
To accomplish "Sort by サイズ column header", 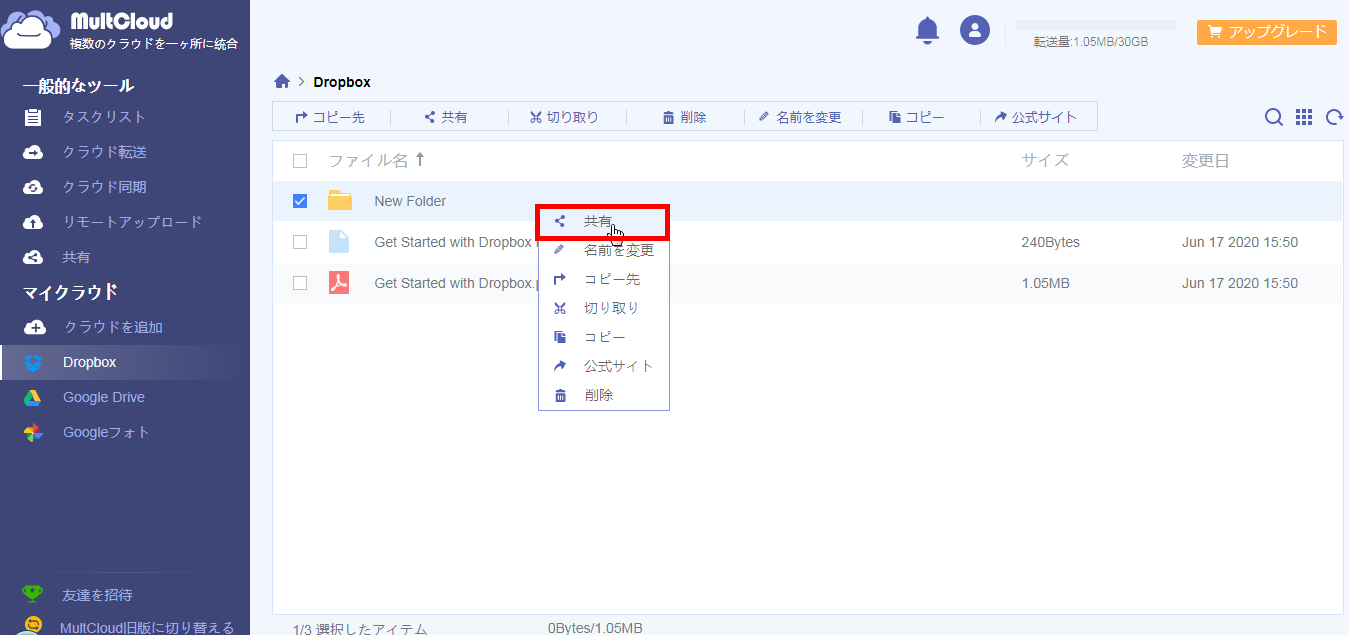I will tap(1045, 160).
